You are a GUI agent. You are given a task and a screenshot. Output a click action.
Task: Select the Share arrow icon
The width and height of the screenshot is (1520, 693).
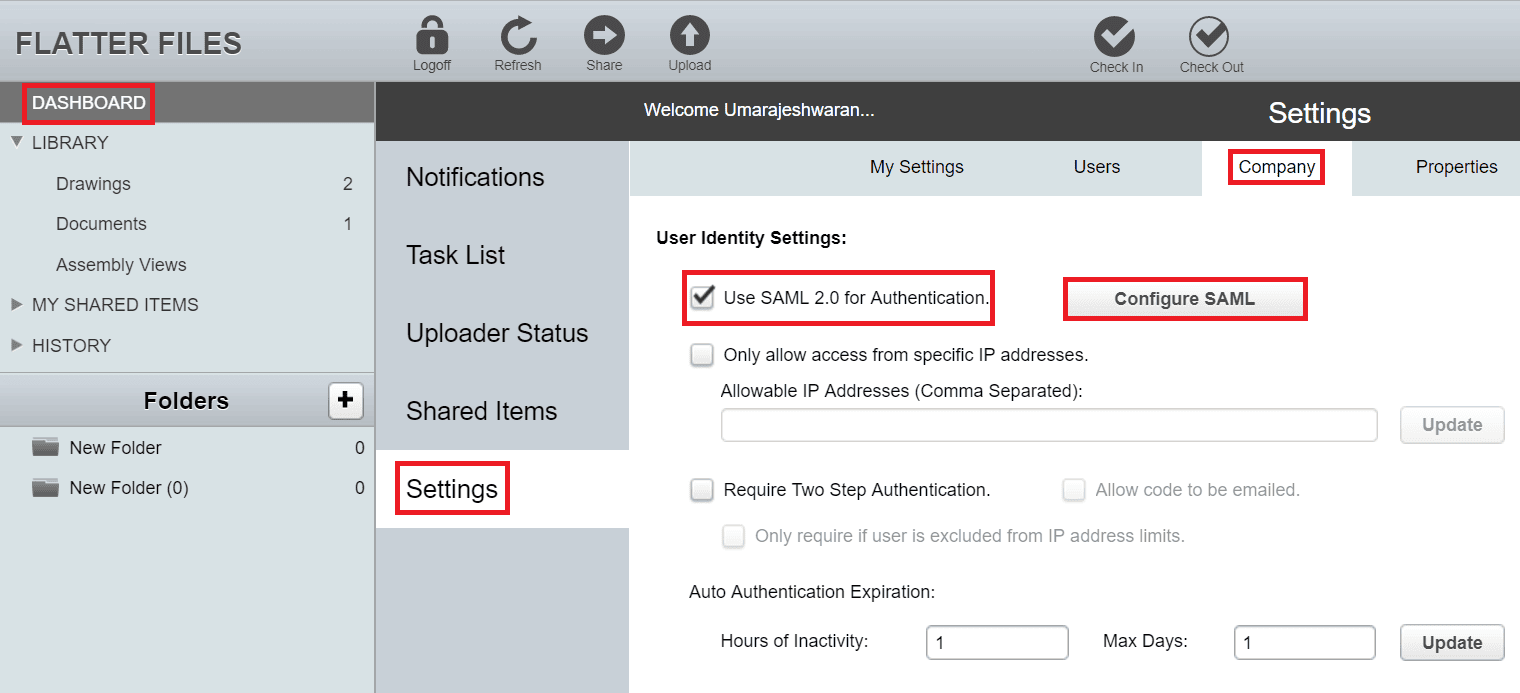[604, 33]
